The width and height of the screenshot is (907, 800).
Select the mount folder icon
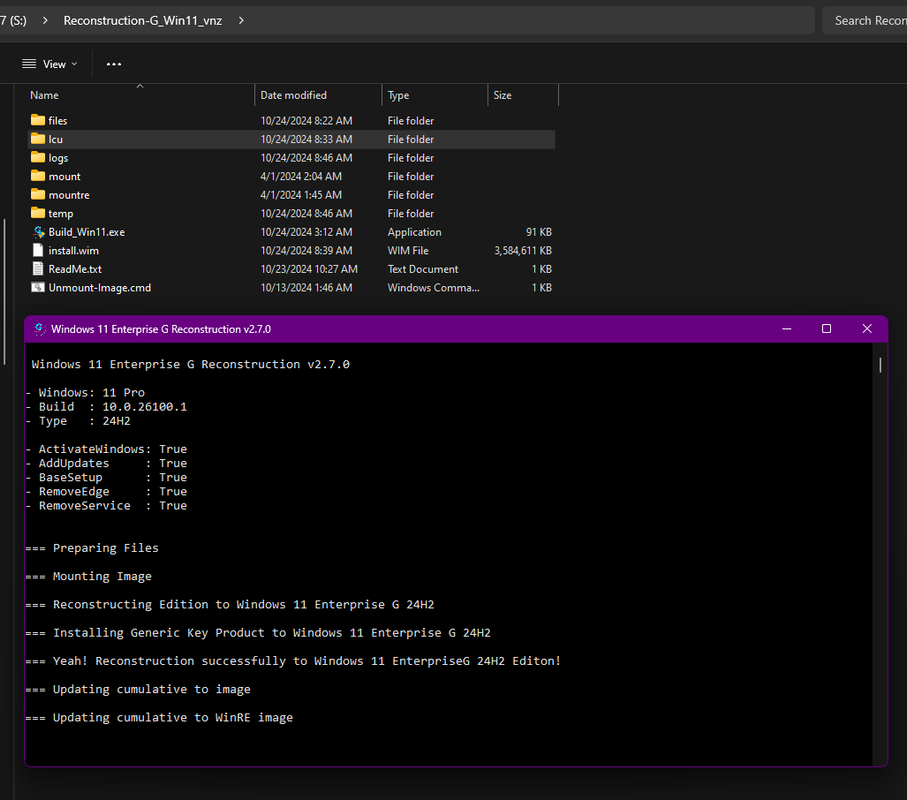38,176
